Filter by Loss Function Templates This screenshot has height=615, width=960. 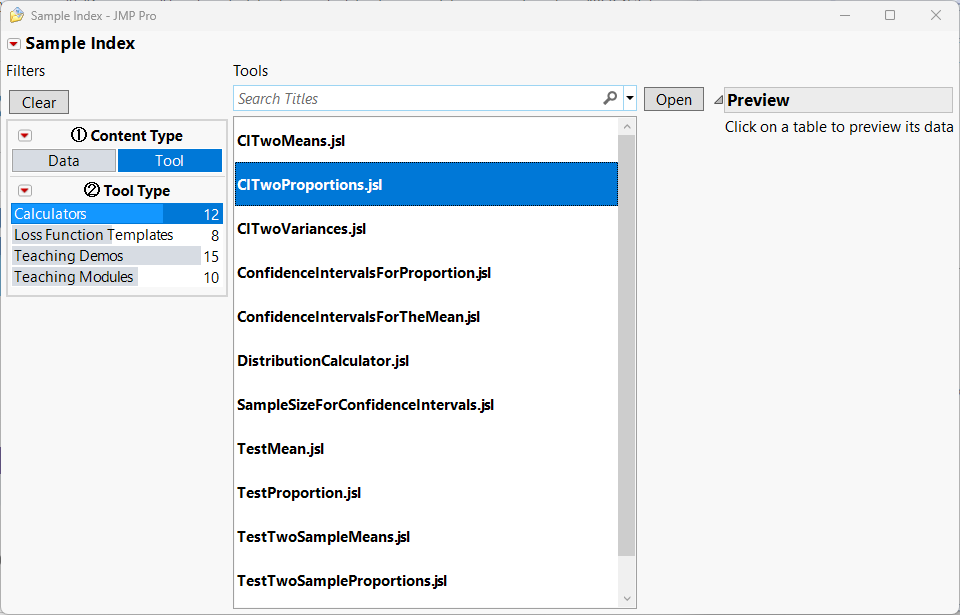click(x=116, y=235)
